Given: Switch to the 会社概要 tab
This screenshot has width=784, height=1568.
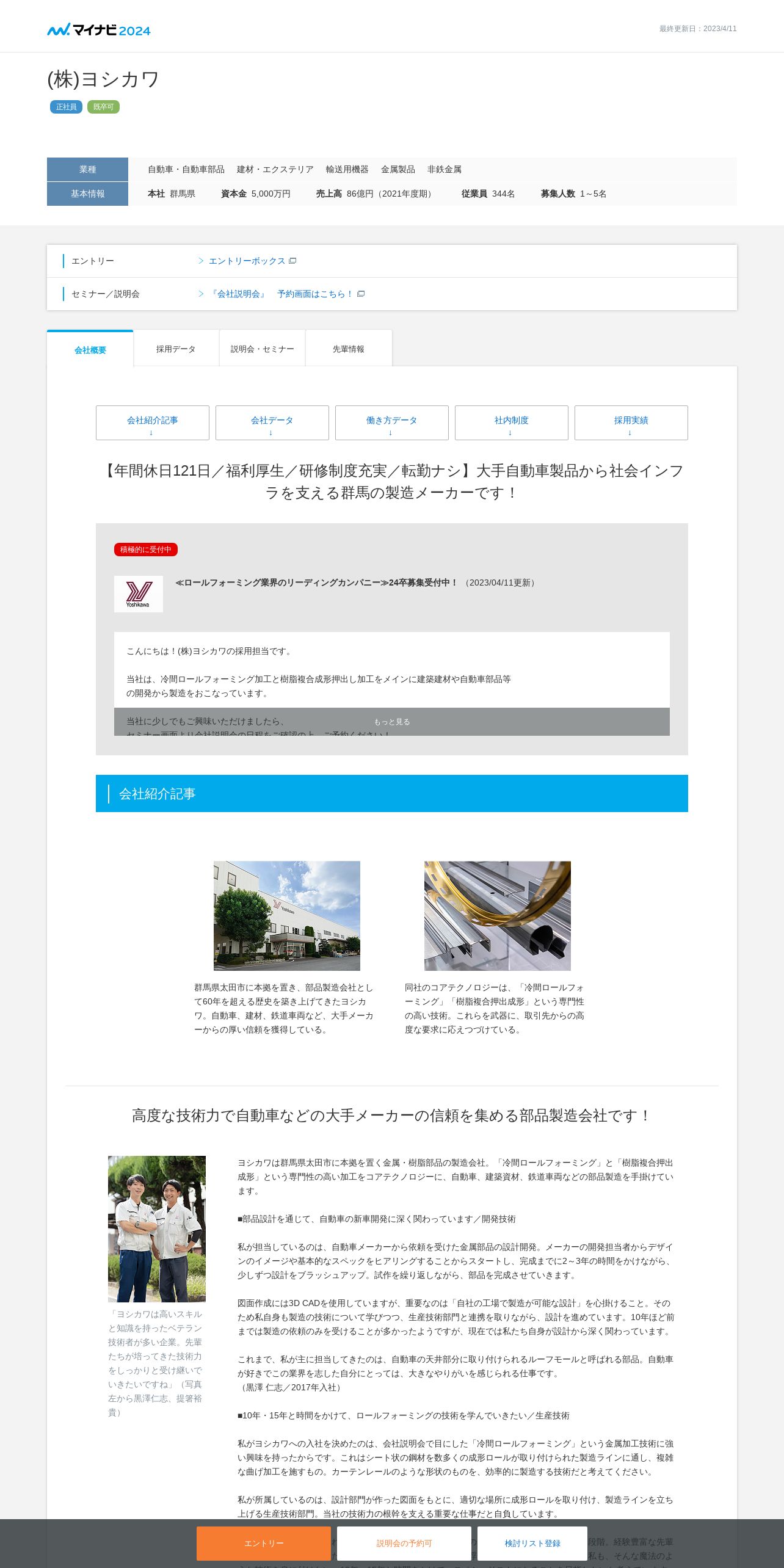Looking at the screenshot, I should (90, 349).
